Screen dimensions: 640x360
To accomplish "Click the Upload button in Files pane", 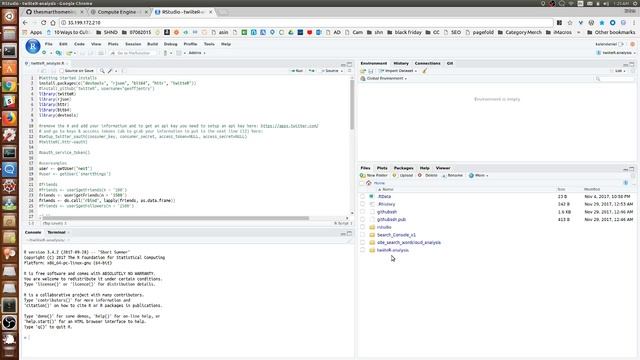I will [x=403, y=176].
